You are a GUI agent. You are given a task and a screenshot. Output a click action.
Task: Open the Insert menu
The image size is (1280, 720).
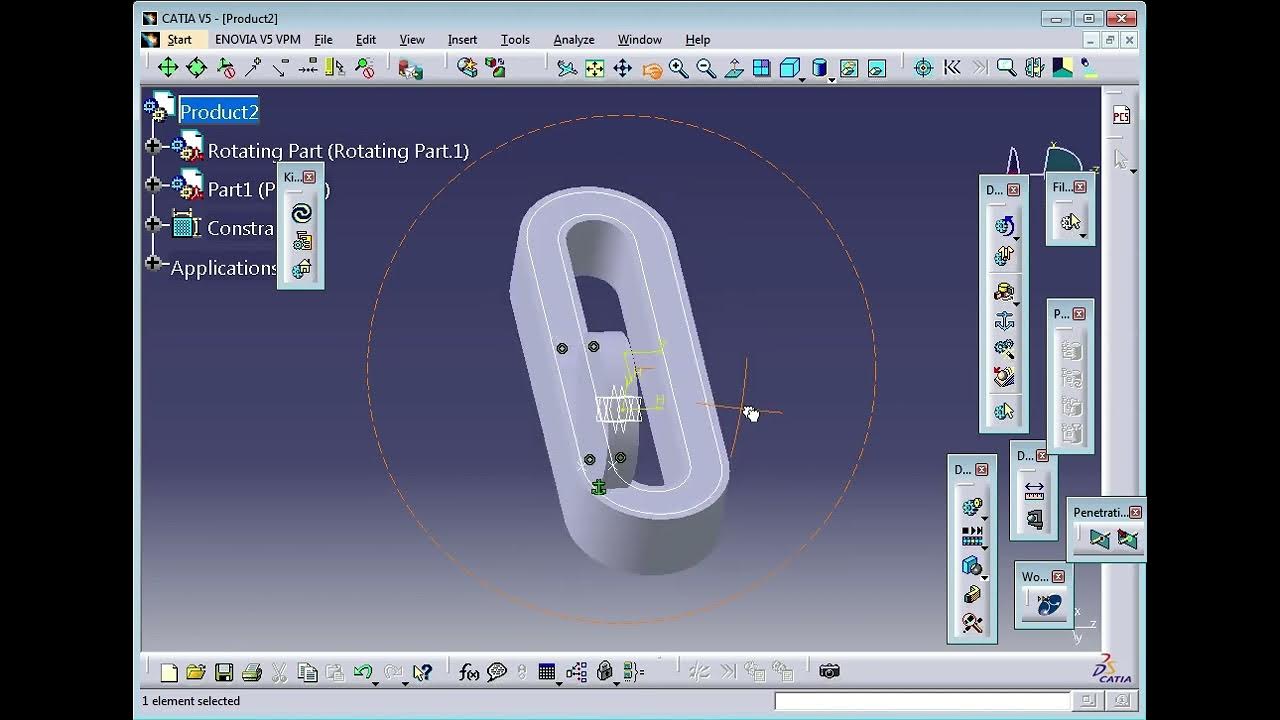click(462, 40)
